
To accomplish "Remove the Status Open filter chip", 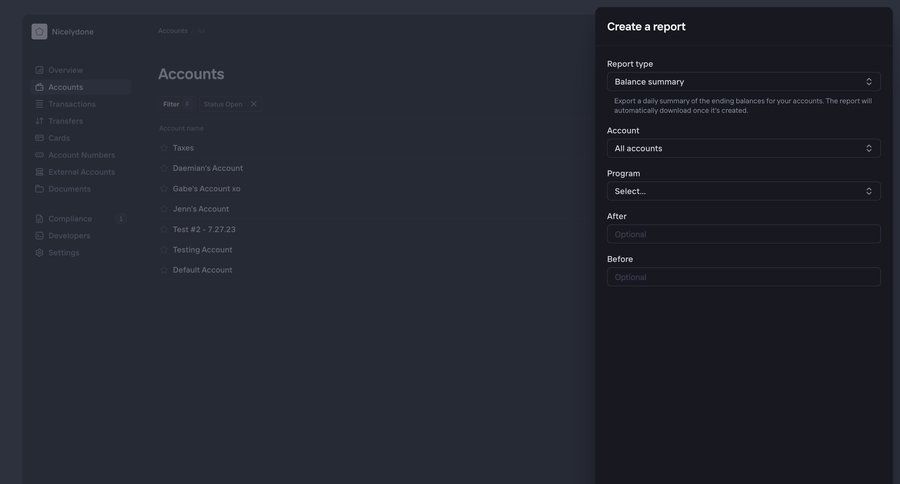I will (x=253, y=104).
